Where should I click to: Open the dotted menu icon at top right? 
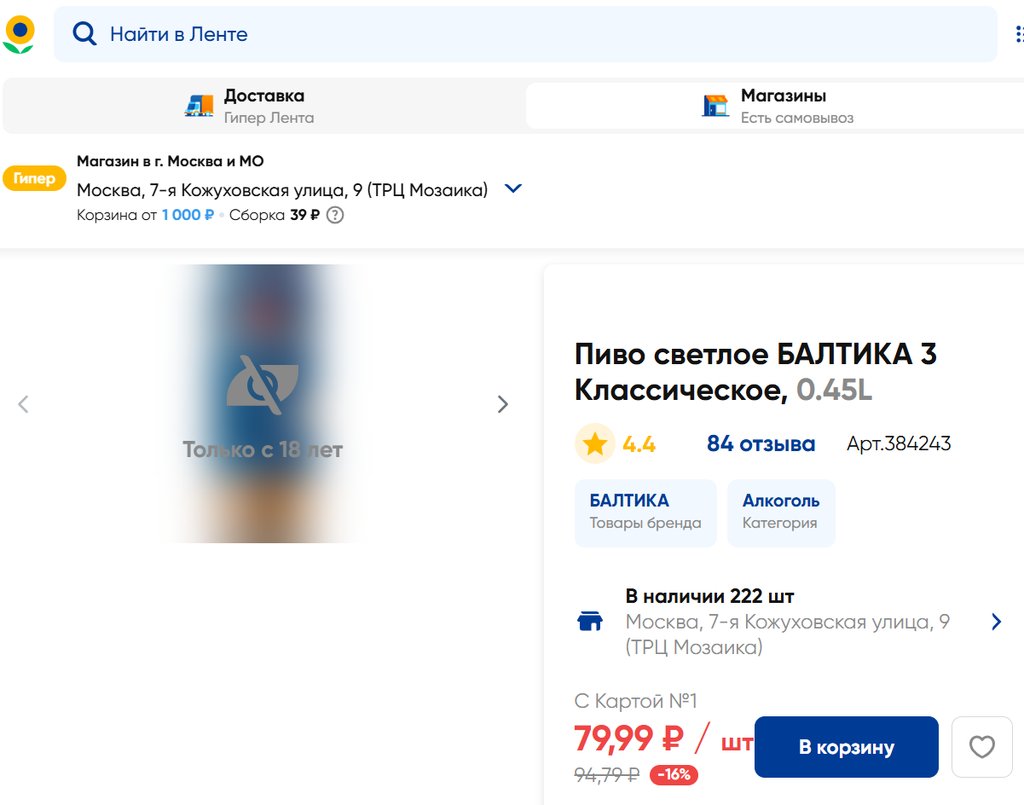1019,35
